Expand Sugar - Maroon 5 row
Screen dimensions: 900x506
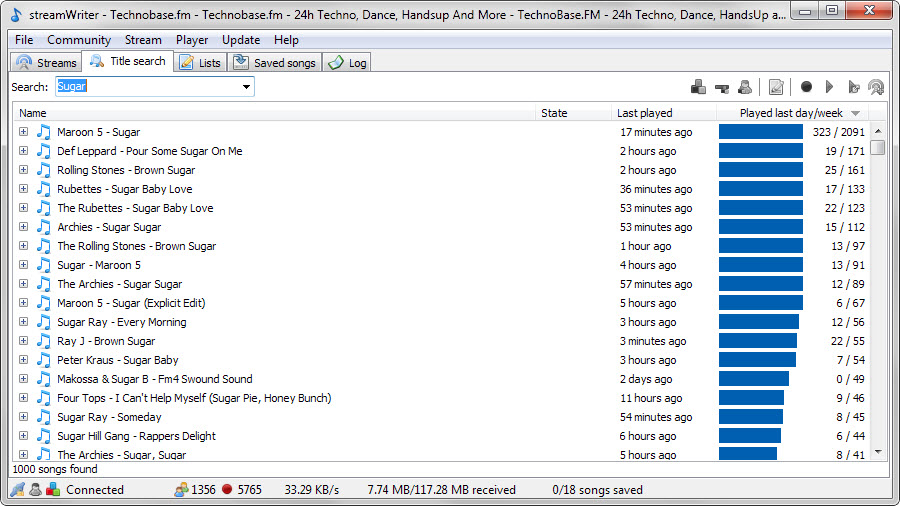[x=23, y=264]
